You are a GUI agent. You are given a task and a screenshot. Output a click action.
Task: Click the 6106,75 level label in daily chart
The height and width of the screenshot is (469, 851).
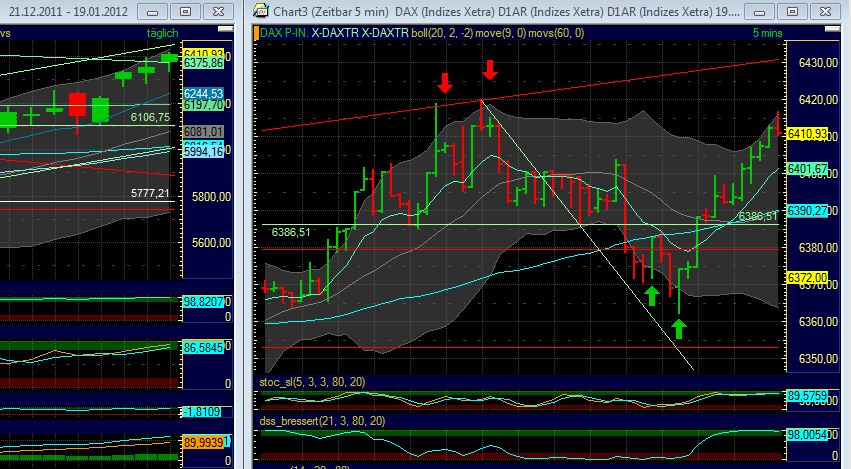pyautogui.click(x=150, y=117)
